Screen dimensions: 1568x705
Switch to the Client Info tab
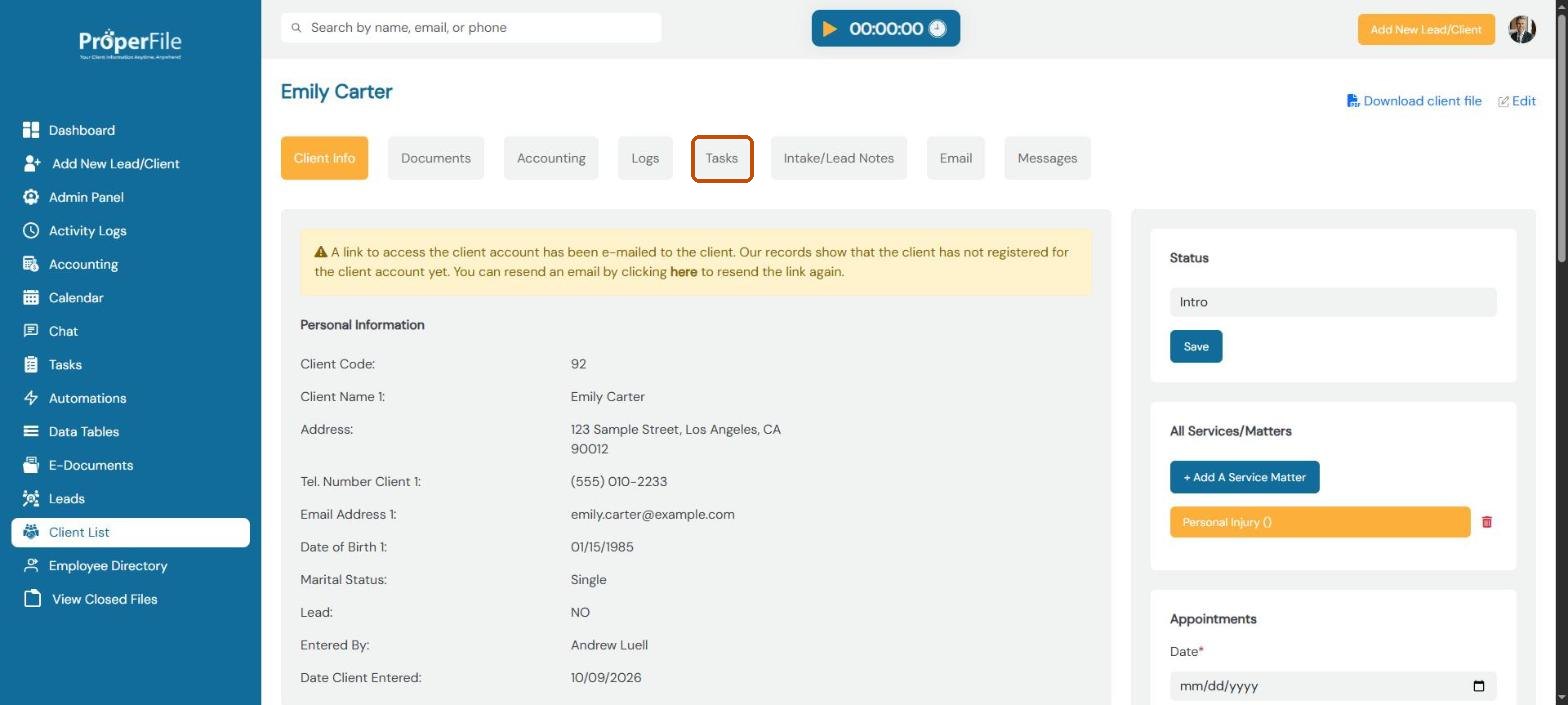point(324,158)
